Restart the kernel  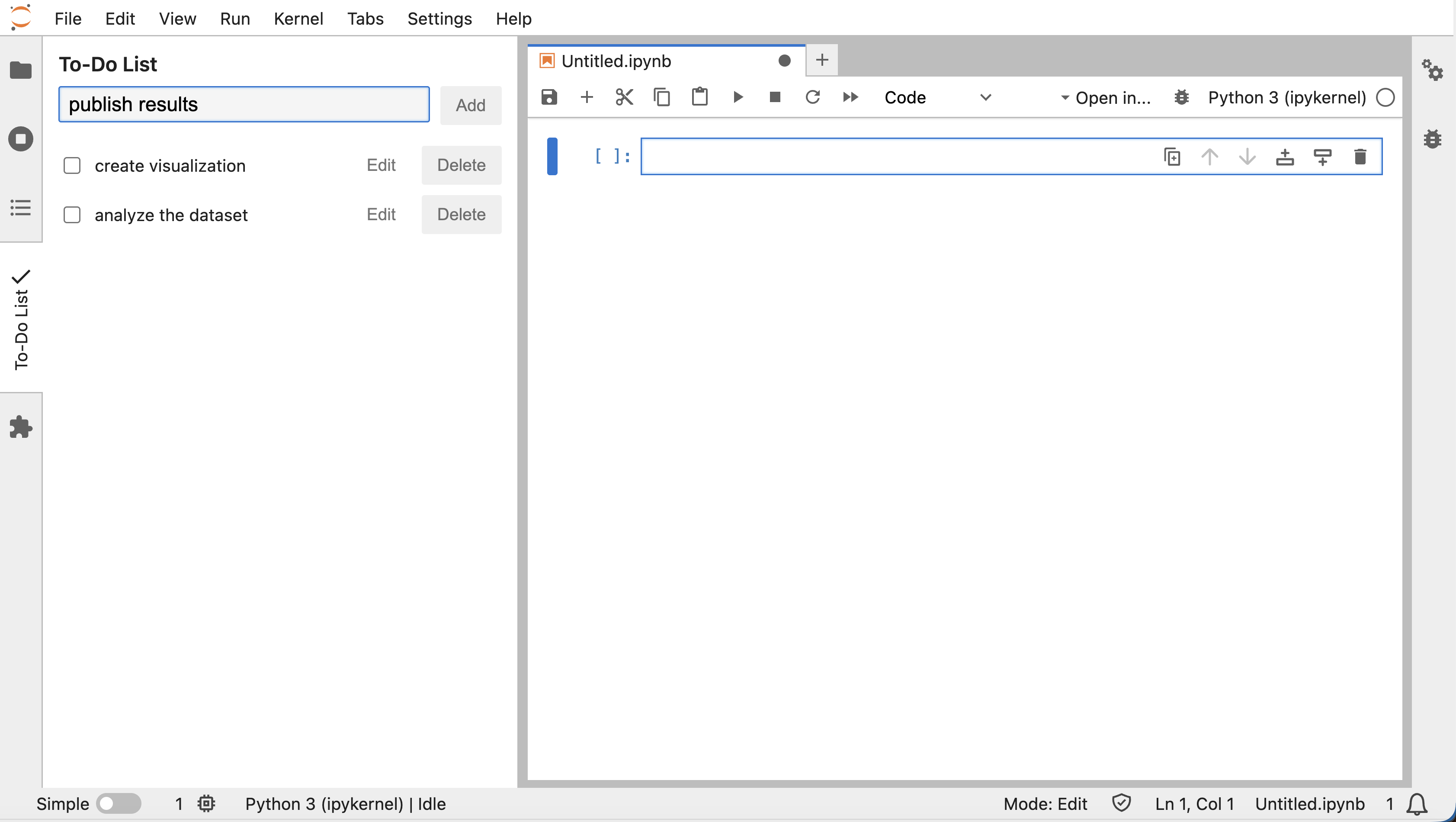[x=813, y=97]
